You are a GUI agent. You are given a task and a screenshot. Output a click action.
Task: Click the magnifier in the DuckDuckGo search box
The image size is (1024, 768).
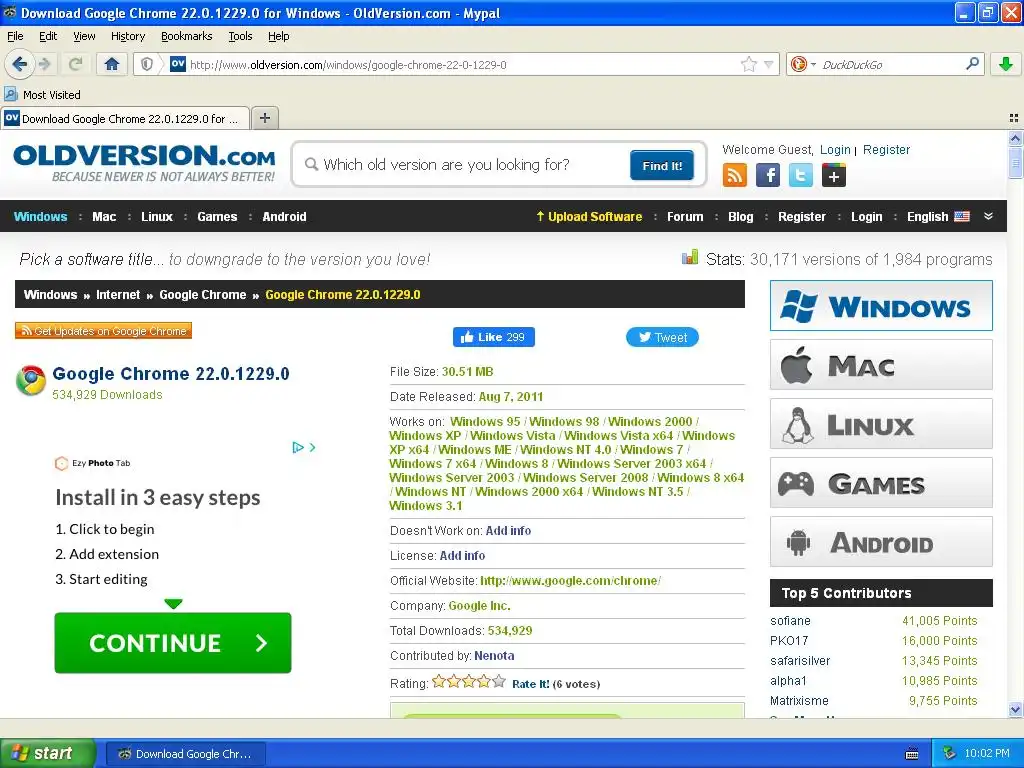[x=972, y=63]
